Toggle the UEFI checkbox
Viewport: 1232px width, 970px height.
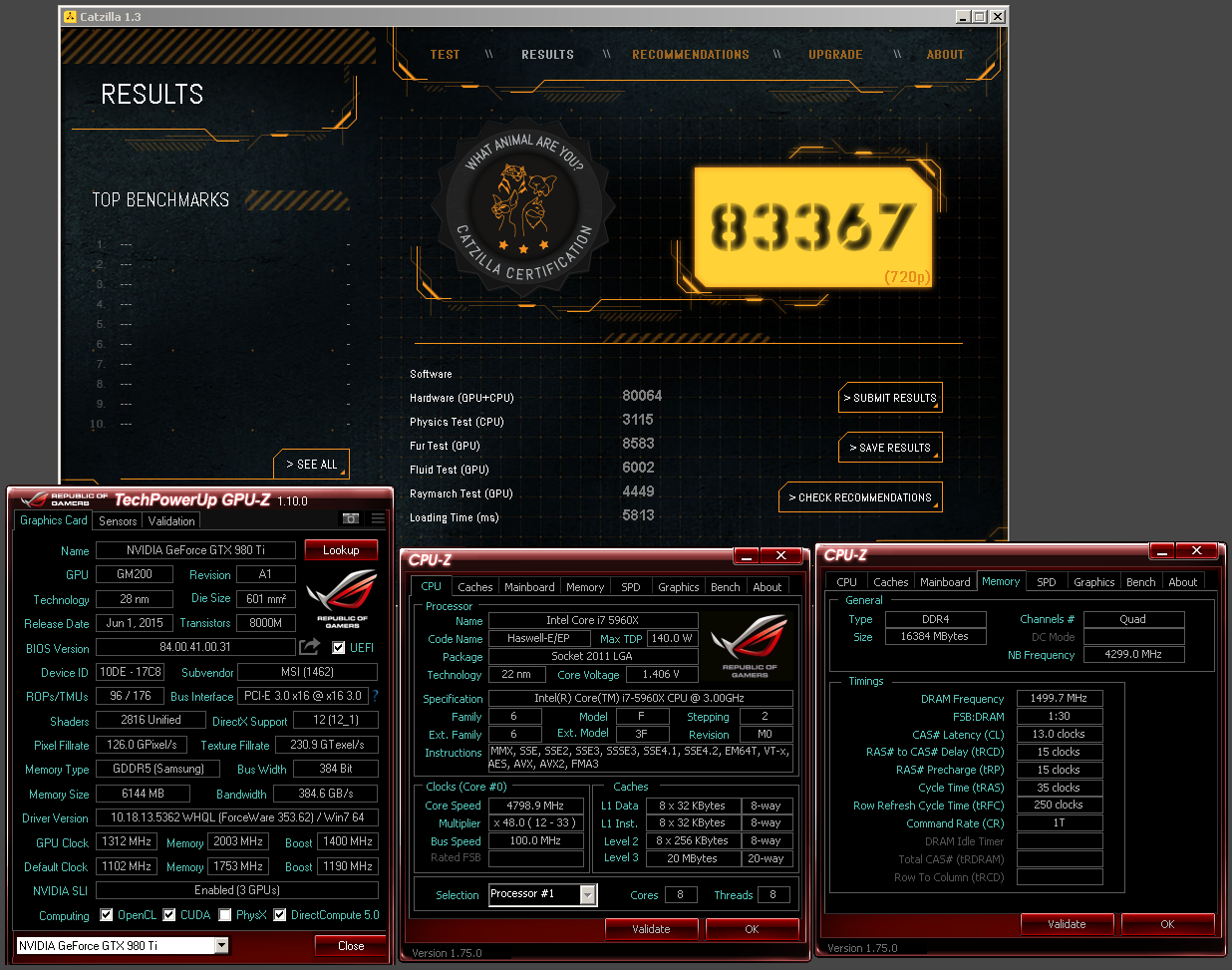click(x=339, y=648)
